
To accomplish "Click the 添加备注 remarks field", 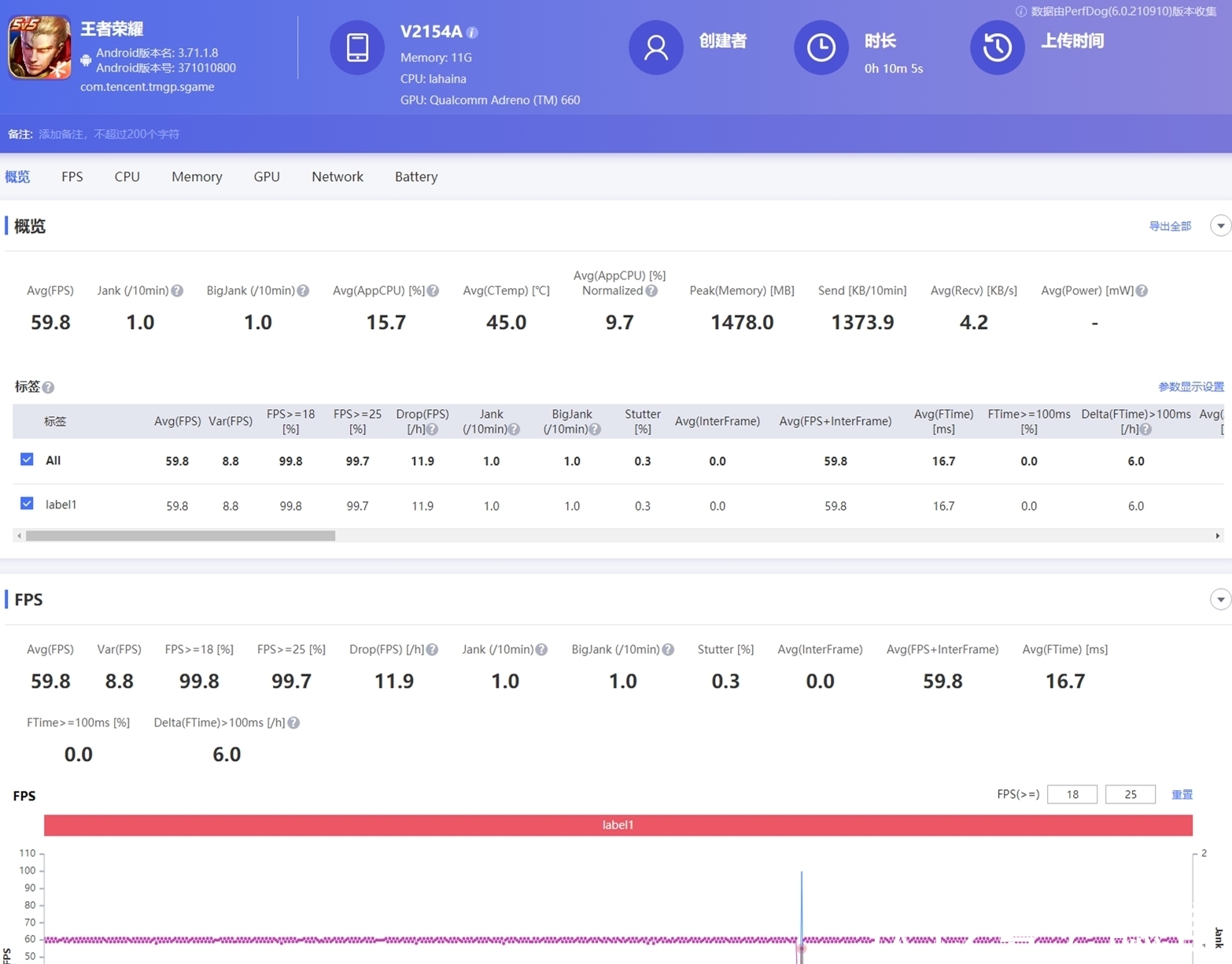I will coord(109,134).
